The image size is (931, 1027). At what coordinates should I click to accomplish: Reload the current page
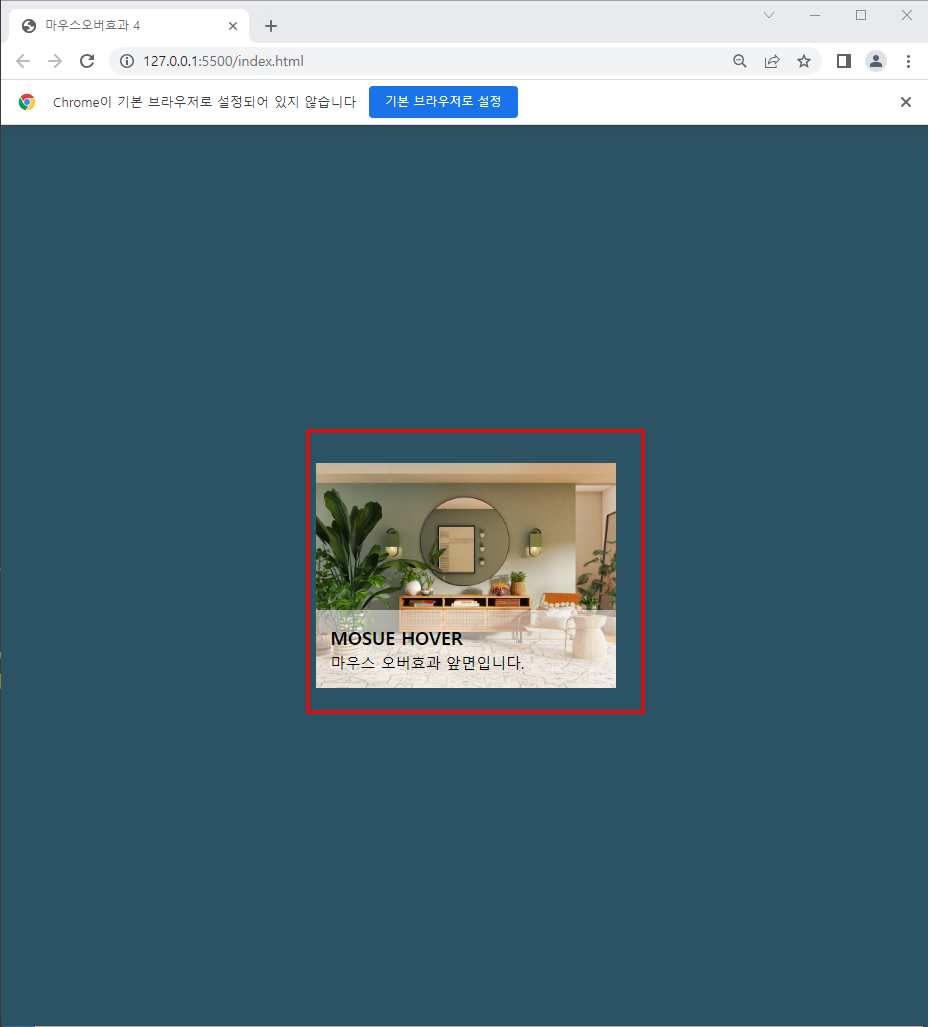[87, 61]
